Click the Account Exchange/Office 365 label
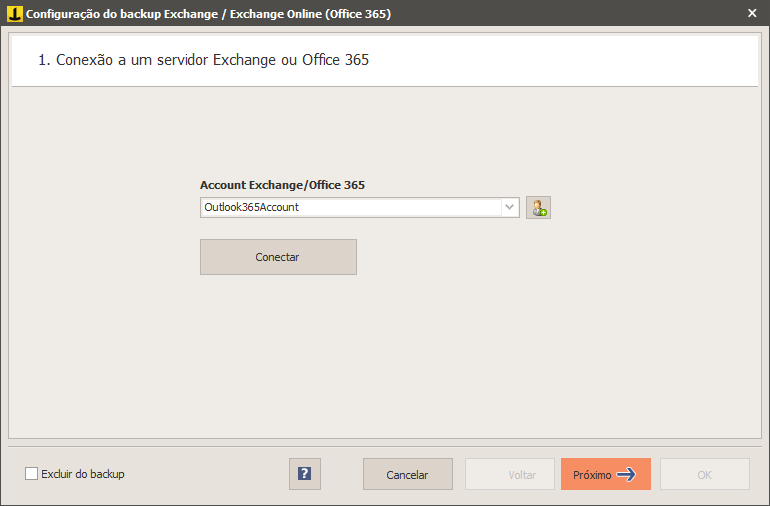This screenshot has width=770, height=506. point(282,185)
